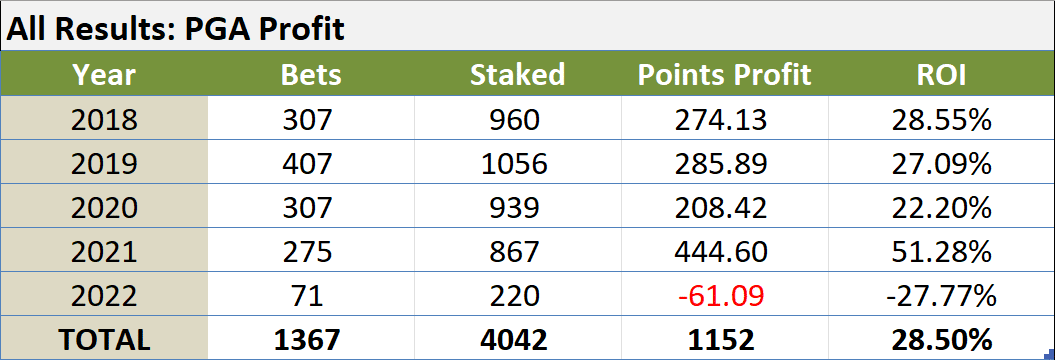Click the fill handle at table corner
This screenshot has height=360, width=1055.
coord(1051,356)
